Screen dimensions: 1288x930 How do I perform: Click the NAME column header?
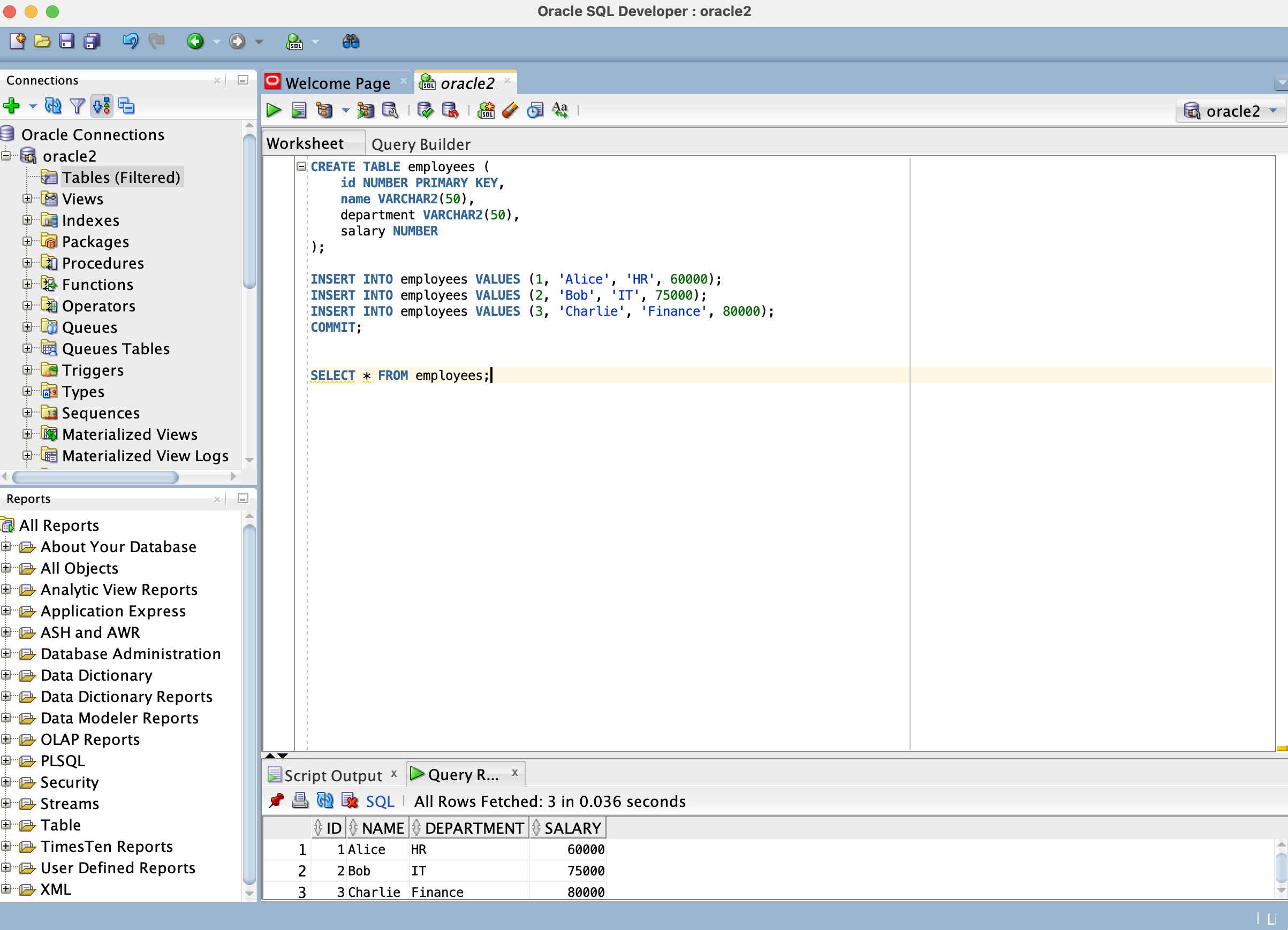point(377,828)
